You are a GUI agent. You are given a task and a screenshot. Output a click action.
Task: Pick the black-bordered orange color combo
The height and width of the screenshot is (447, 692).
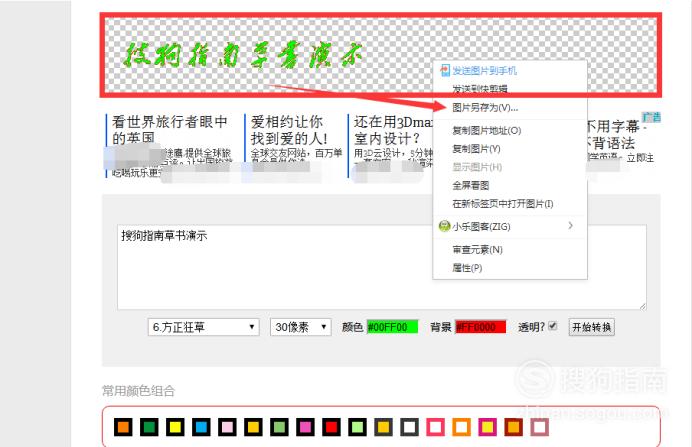123,427
